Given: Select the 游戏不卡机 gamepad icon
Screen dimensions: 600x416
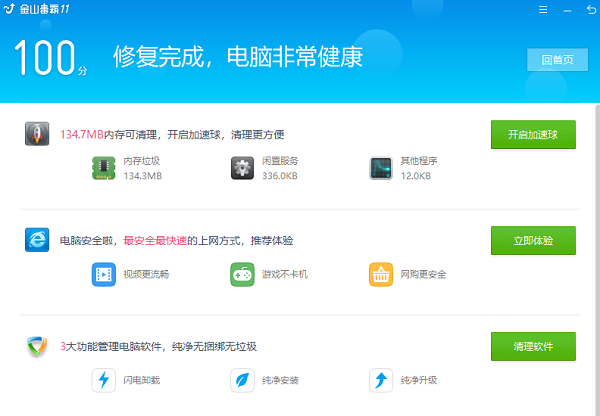Looking at the screenshot, I should (242, 274).
